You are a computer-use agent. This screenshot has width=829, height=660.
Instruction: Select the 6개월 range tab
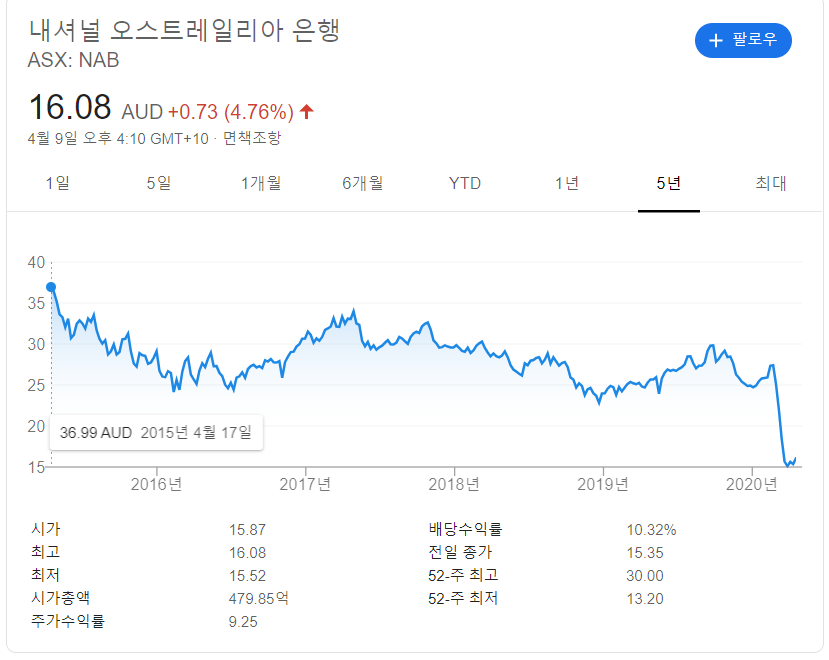pyautogui.click(x=363, y=184)
